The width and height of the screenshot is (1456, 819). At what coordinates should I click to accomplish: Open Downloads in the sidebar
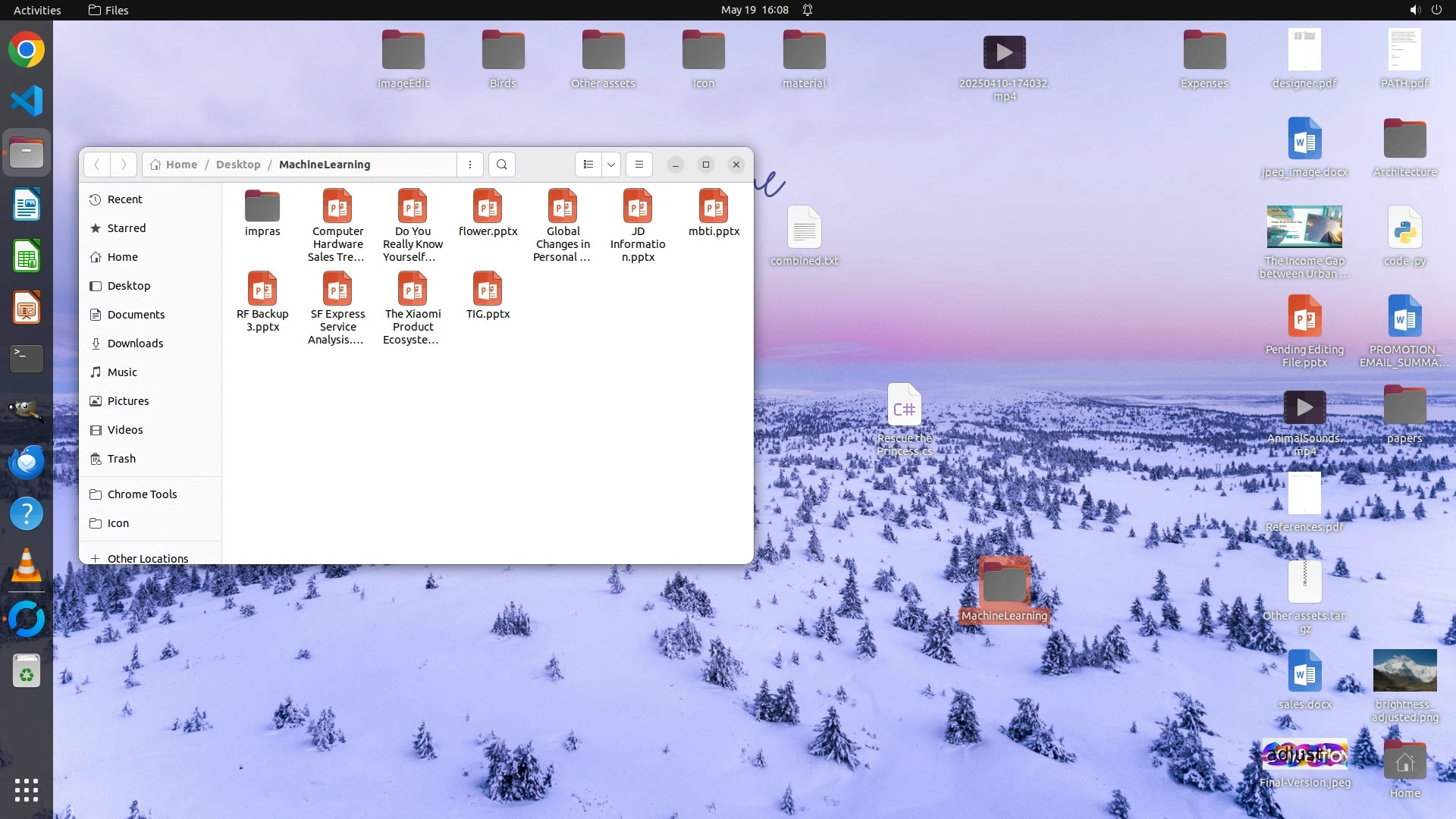click(x=135, y=344)
